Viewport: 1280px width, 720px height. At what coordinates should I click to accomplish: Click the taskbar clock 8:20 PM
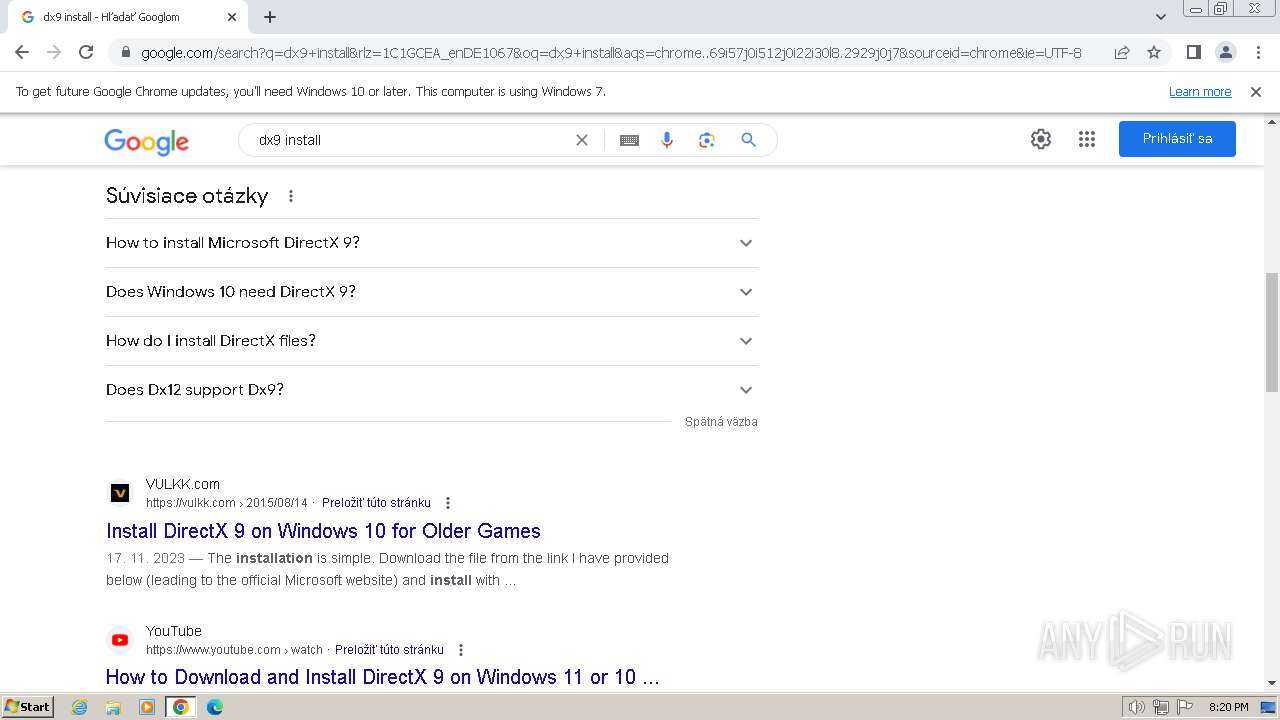1228,707
